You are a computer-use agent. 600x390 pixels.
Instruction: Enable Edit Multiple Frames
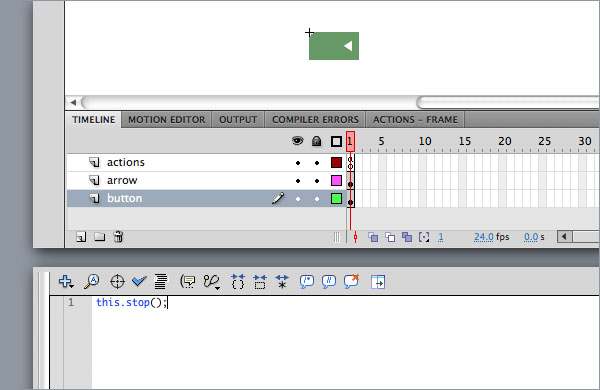click(407, 237)
